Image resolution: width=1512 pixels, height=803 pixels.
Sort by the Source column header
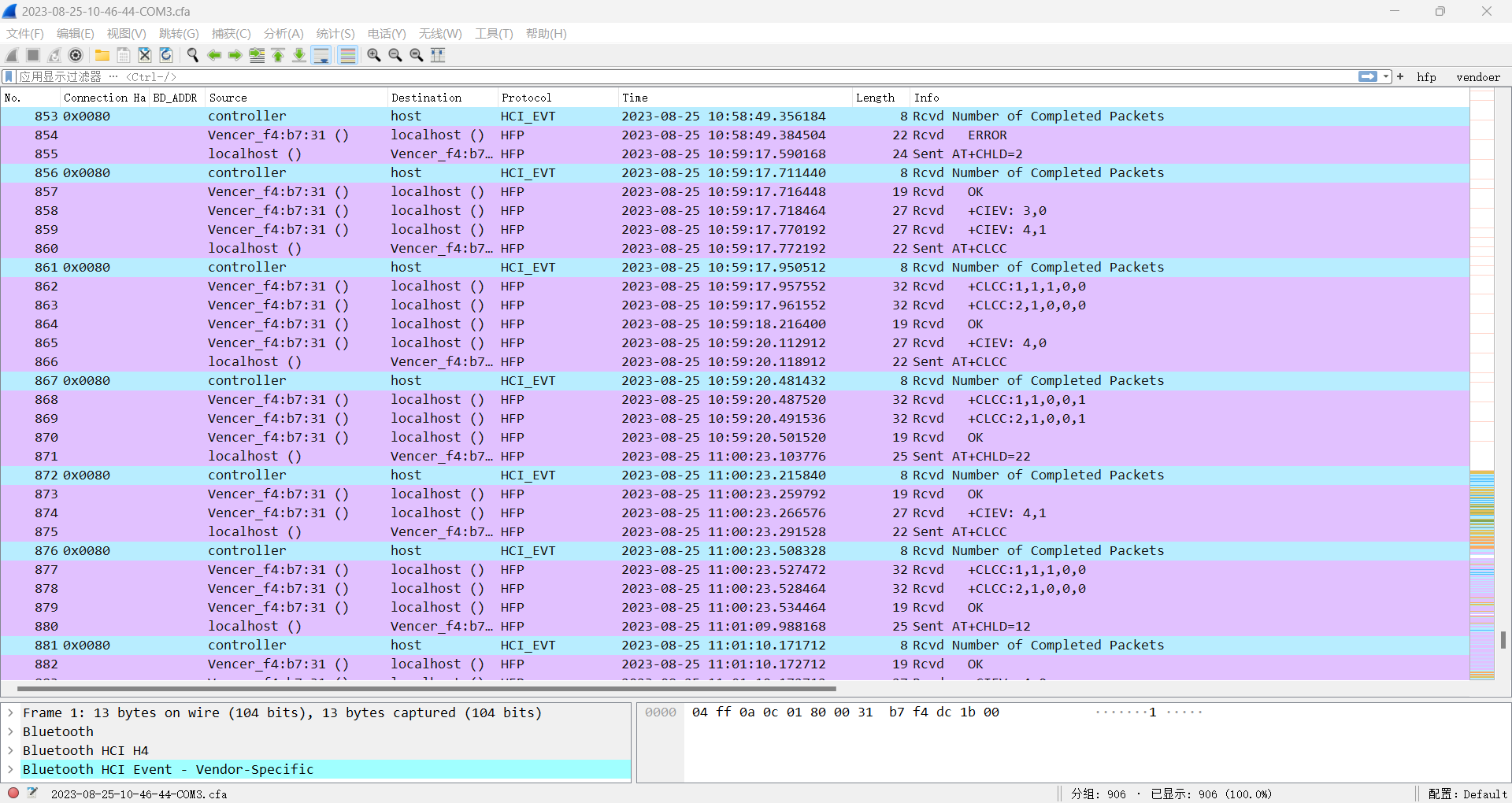coord(296,98)
